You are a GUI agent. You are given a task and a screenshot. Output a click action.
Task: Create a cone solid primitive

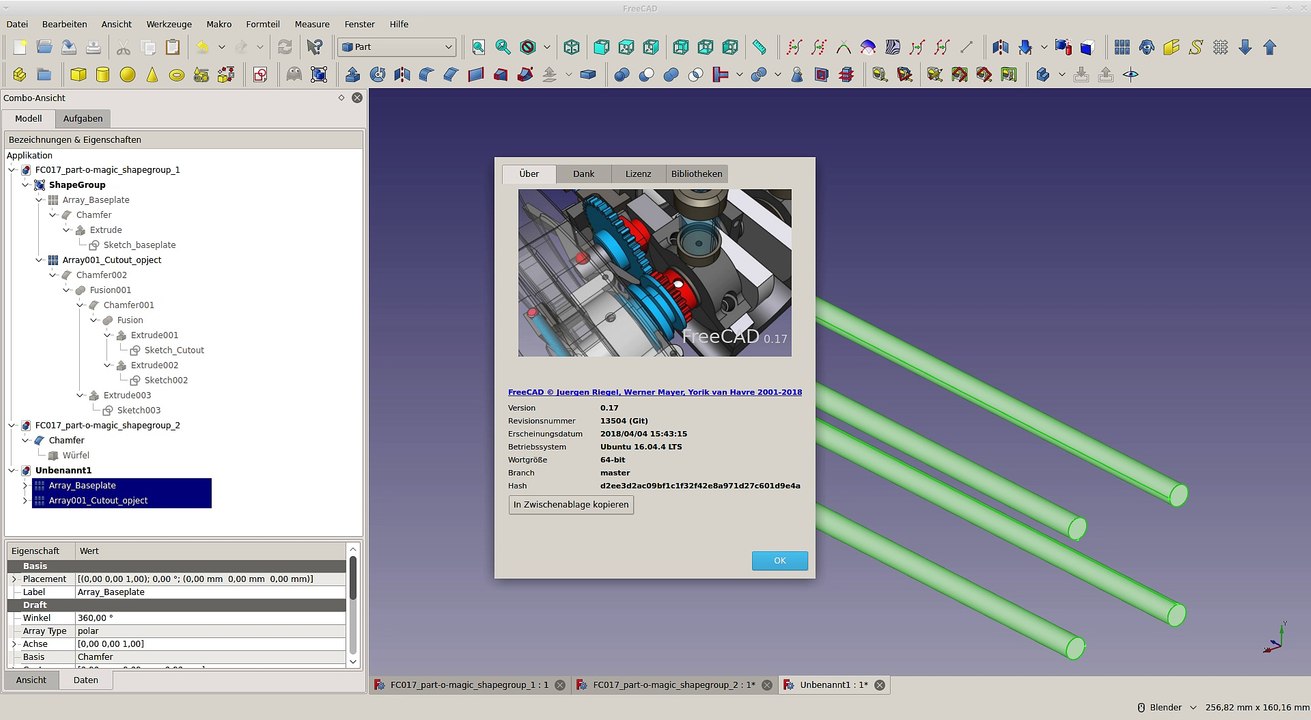tap(152, 74)
